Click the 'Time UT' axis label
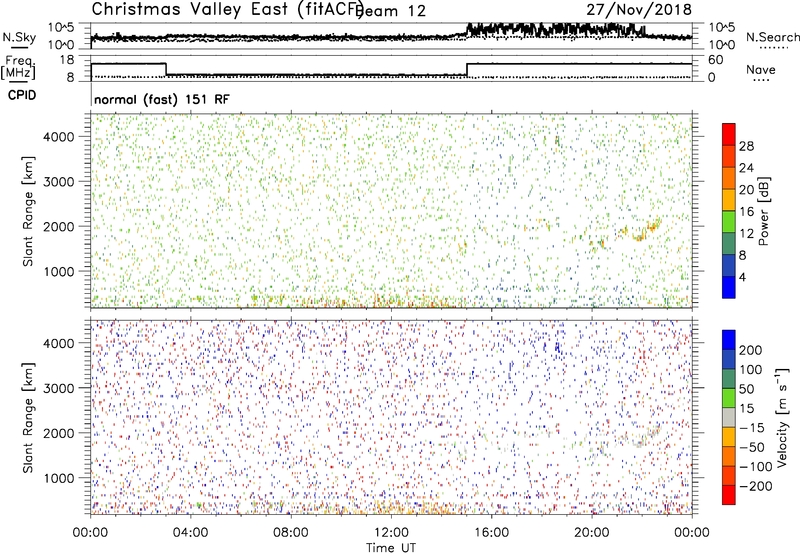The image size is (800, 554). coord(391,548)
